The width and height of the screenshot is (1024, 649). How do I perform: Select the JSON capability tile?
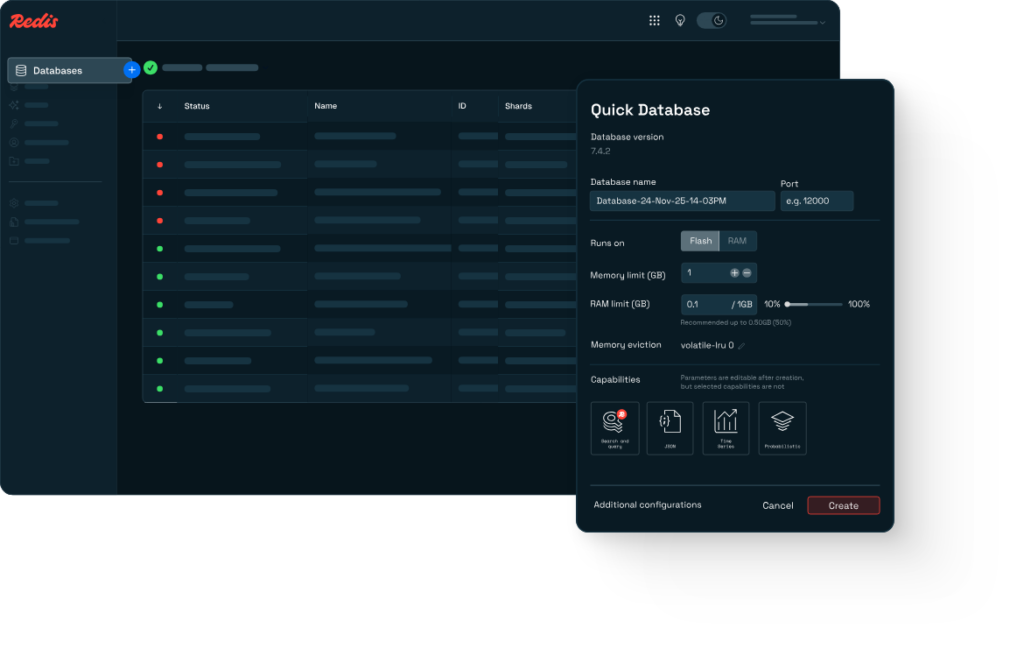coord(670,428)
